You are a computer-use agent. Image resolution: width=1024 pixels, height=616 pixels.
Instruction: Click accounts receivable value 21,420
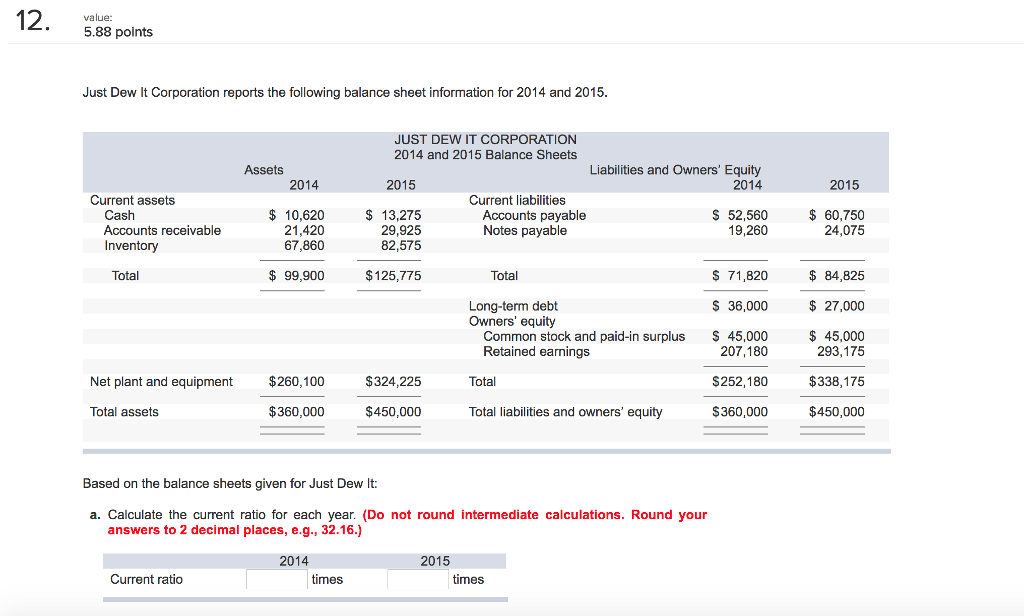click(304, 231)
